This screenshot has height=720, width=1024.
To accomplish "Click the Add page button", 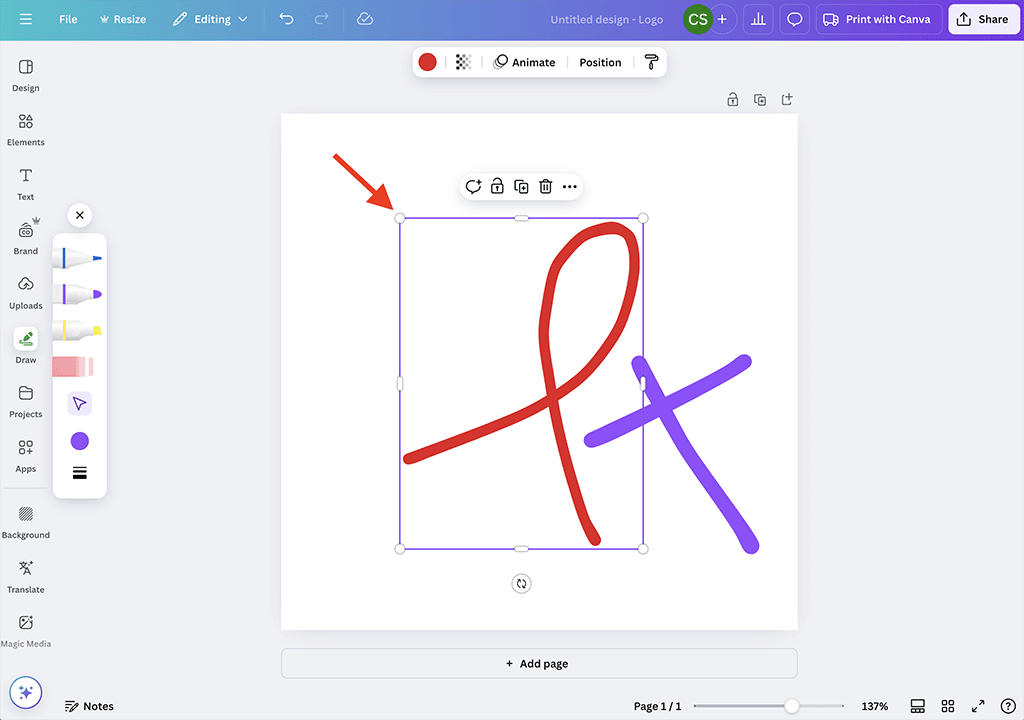I will [x=539, y=663].
